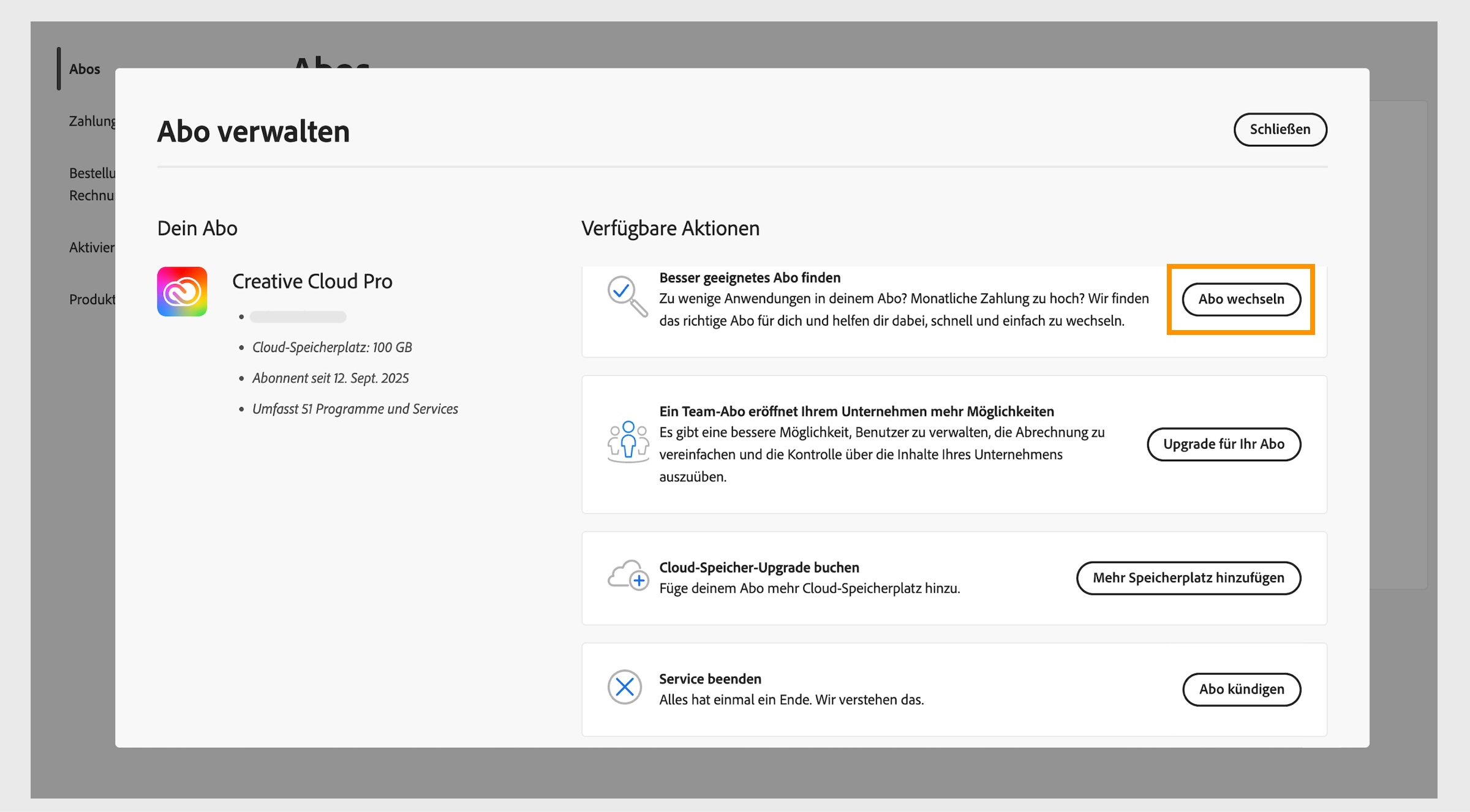Click the cloud plus storage icon
Viewport: 1470px width, 812px height.
[628, 576]
